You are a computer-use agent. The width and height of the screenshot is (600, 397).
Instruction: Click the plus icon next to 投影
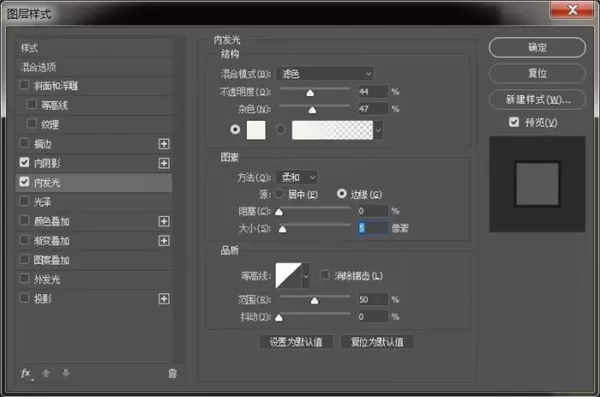(164, 299)
